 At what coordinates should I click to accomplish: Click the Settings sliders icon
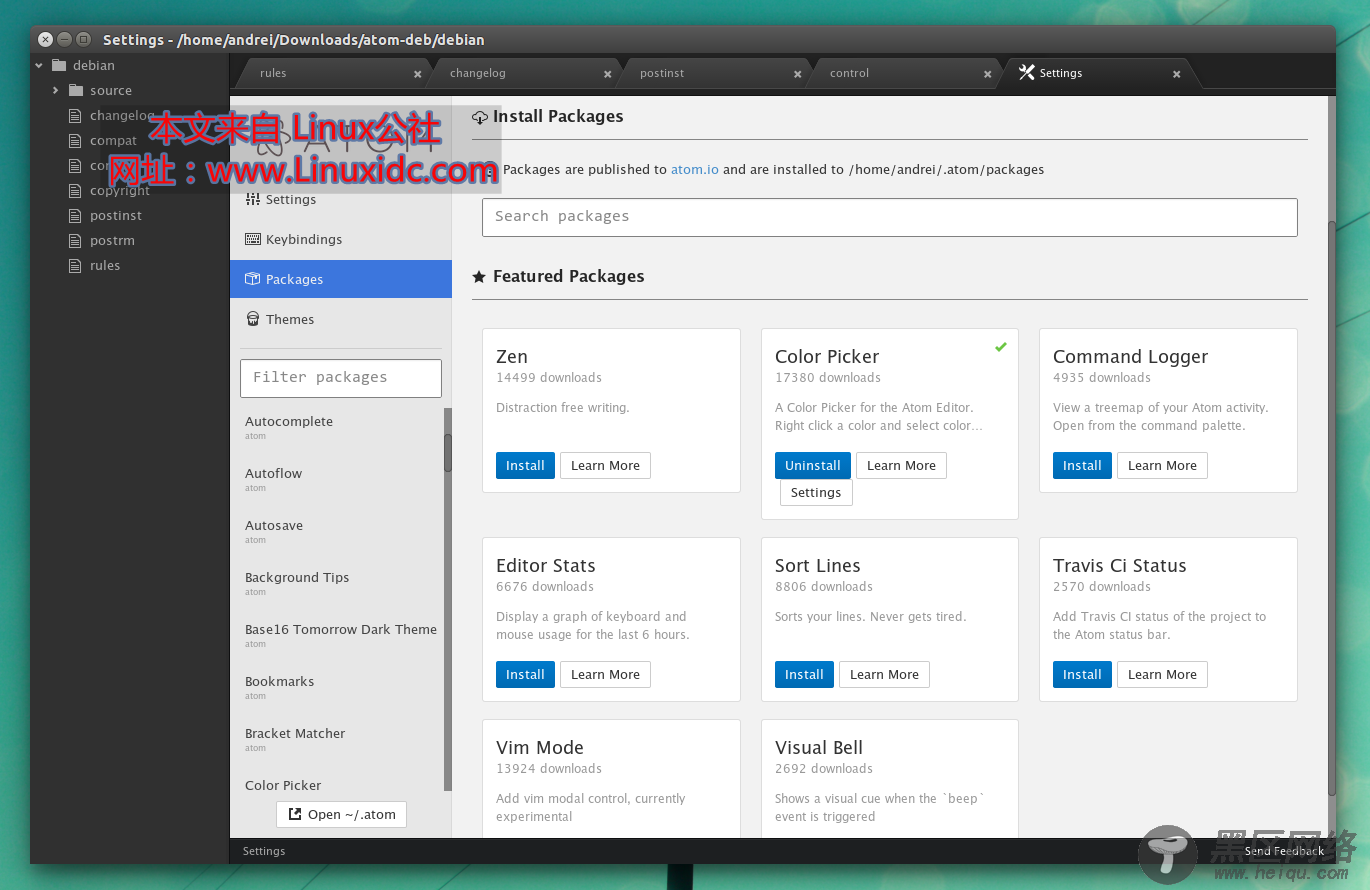253,199
